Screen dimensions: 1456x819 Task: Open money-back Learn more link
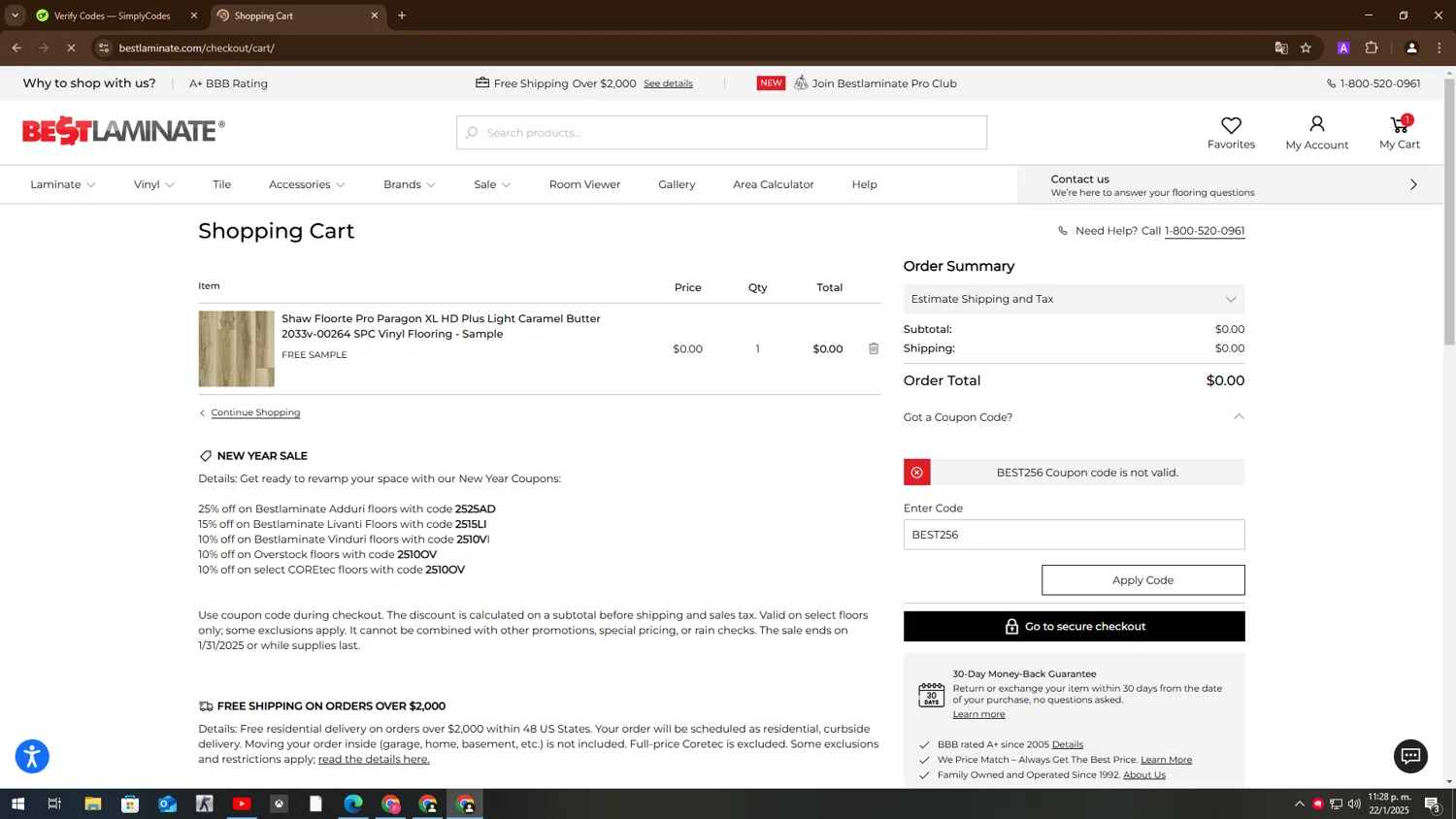click(978, 714)
